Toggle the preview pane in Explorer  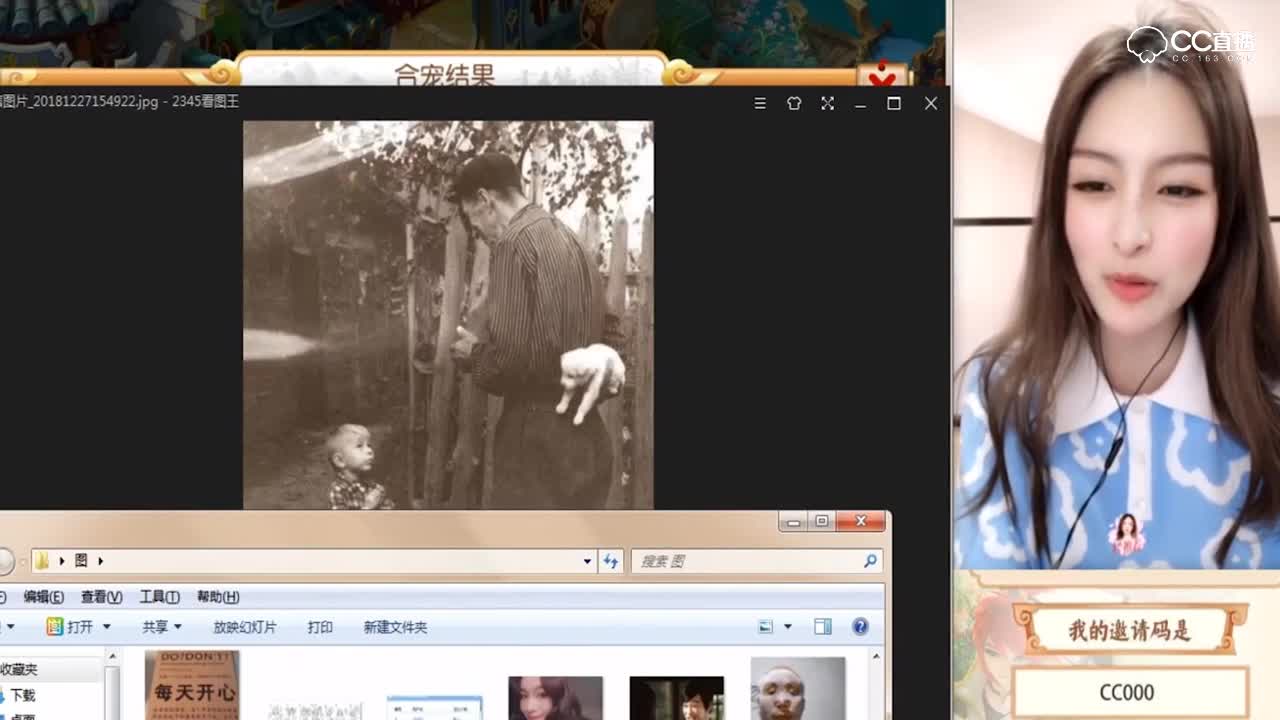(822, 627)
